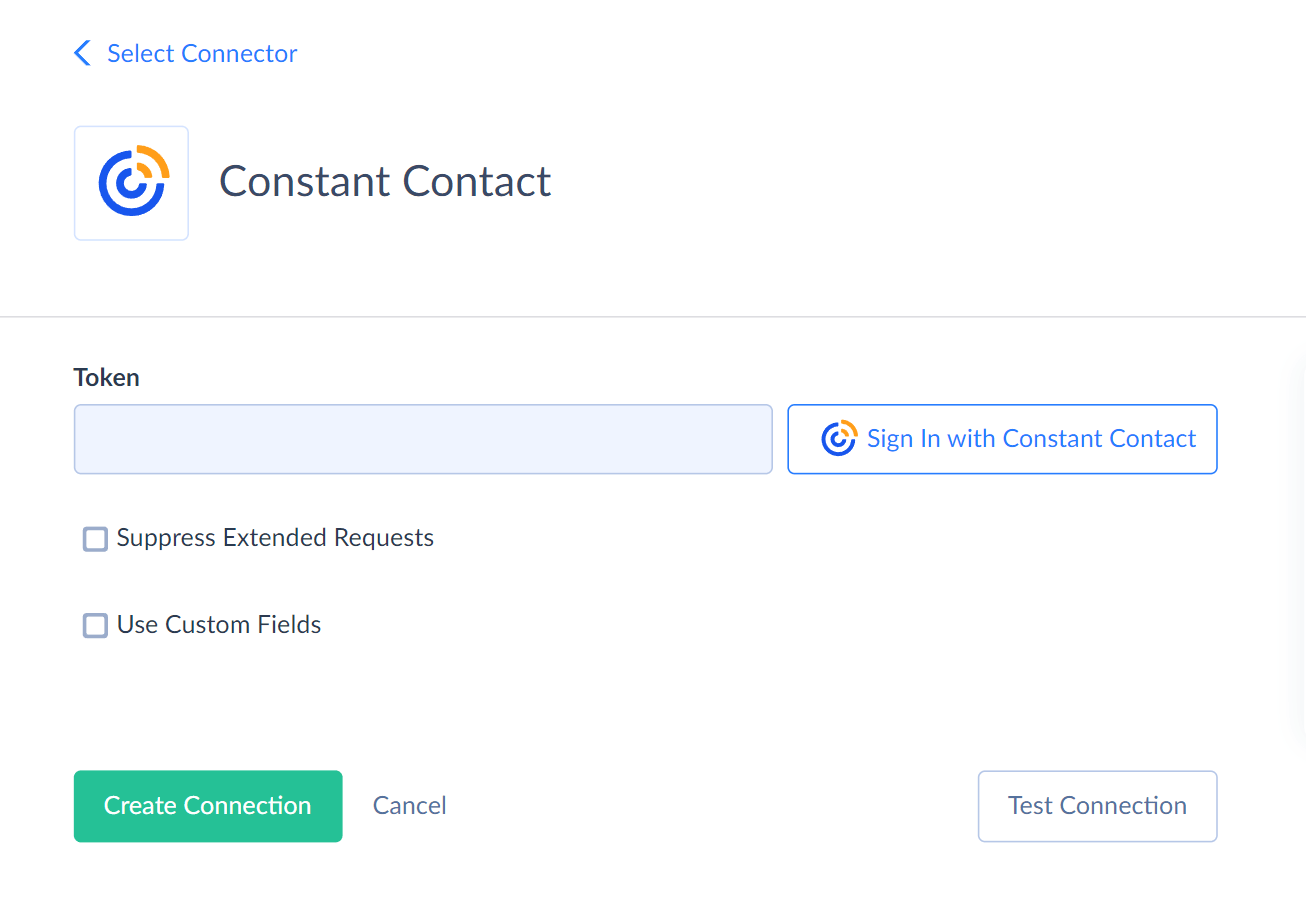Click the large Constant Contact logo tile
The width and height of the screenshot is (1306, 921).
coord(131,183)
